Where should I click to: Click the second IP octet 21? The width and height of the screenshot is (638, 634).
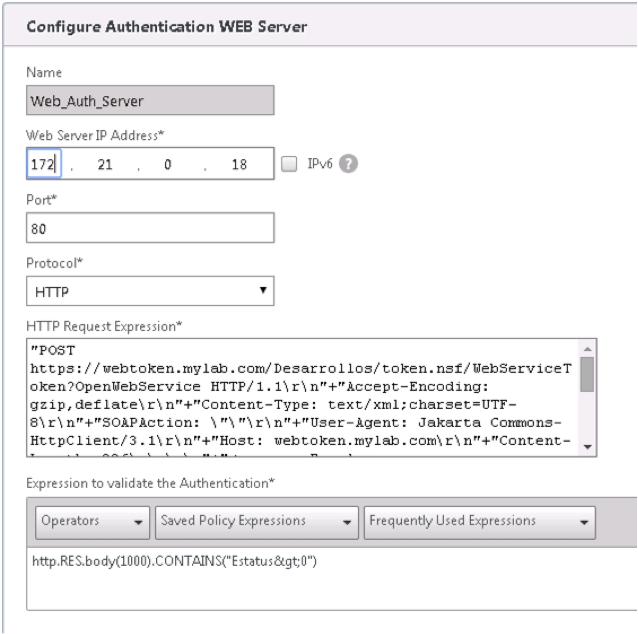[x=104, y=164]
